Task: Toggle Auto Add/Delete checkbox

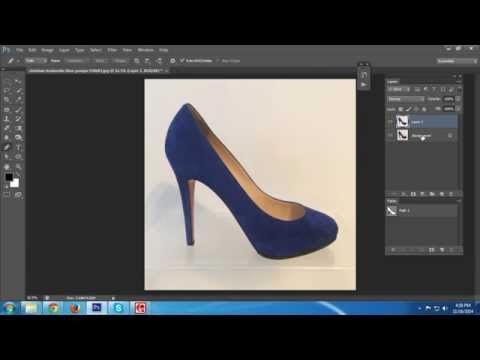Action: pyautogui.click(x=182, y=61)
